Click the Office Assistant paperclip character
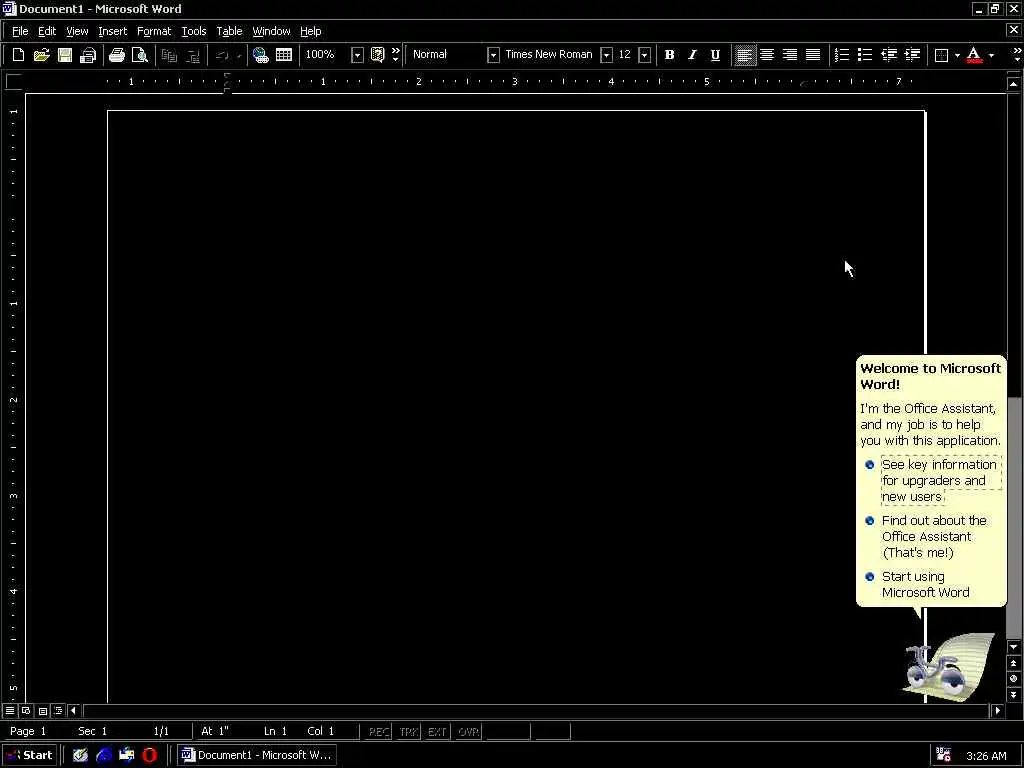 (x=948, y=666)
